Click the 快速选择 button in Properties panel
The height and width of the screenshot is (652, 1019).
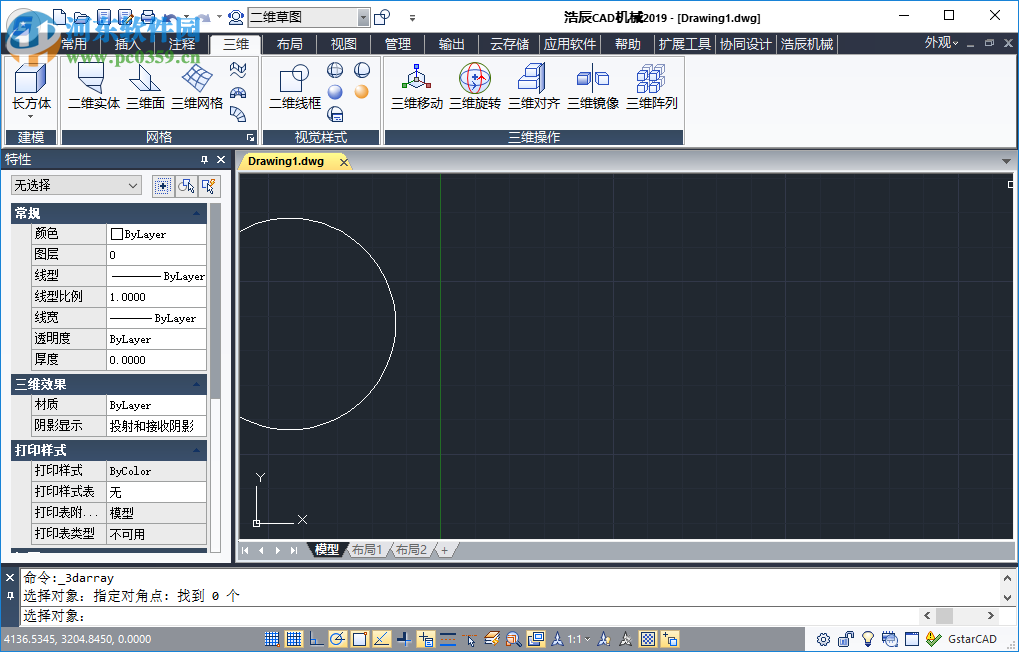(209, 186)
